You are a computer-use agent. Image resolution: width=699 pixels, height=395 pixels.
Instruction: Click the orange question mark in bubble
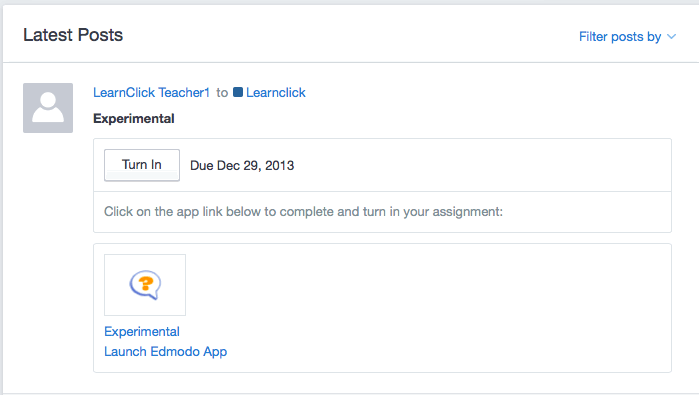[x=146, y=284]
